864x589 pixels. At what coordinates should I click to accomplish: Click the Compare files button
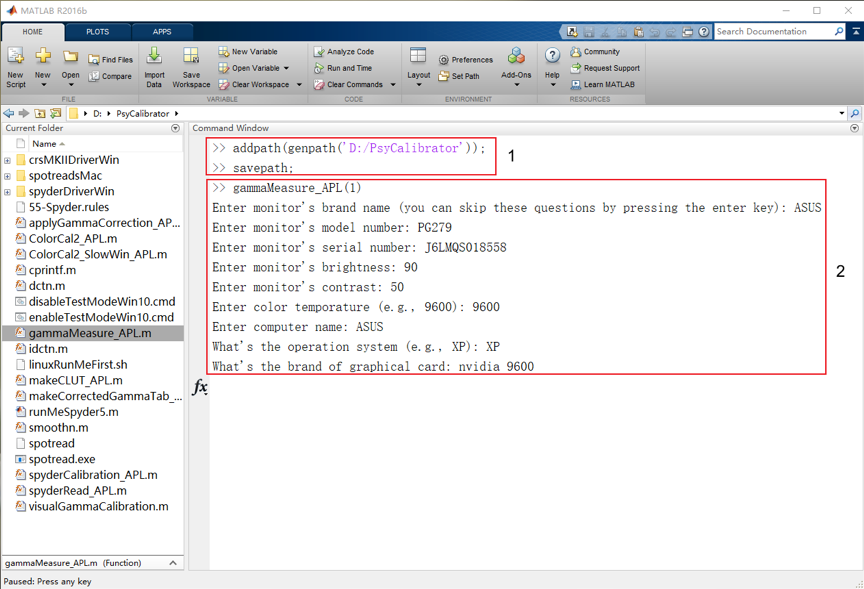tap(110, 76)
